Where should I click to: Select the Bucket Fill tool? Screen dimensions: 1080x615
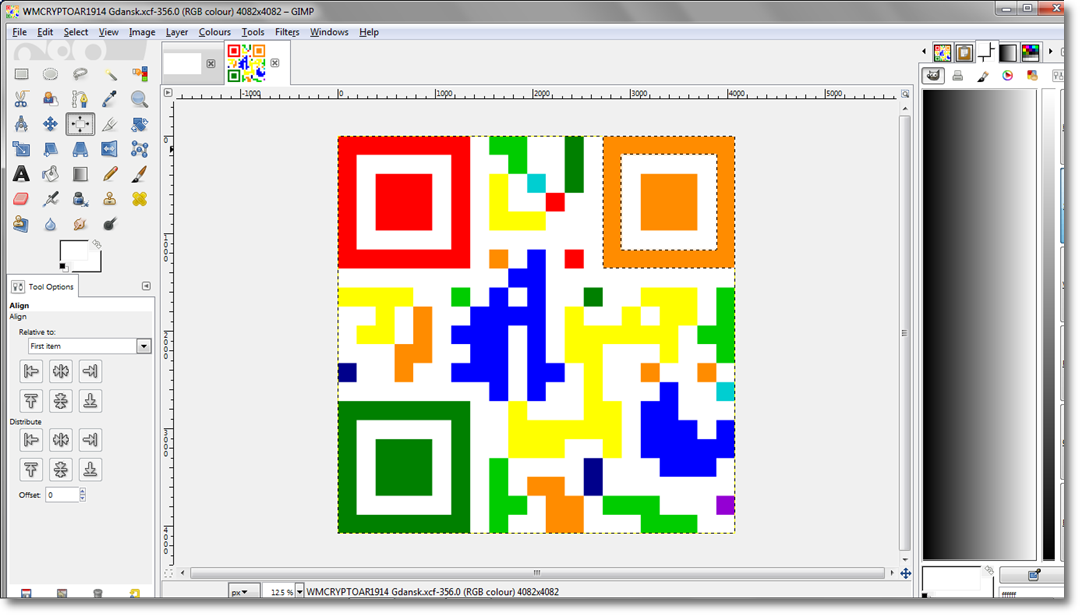coord(50,174)
